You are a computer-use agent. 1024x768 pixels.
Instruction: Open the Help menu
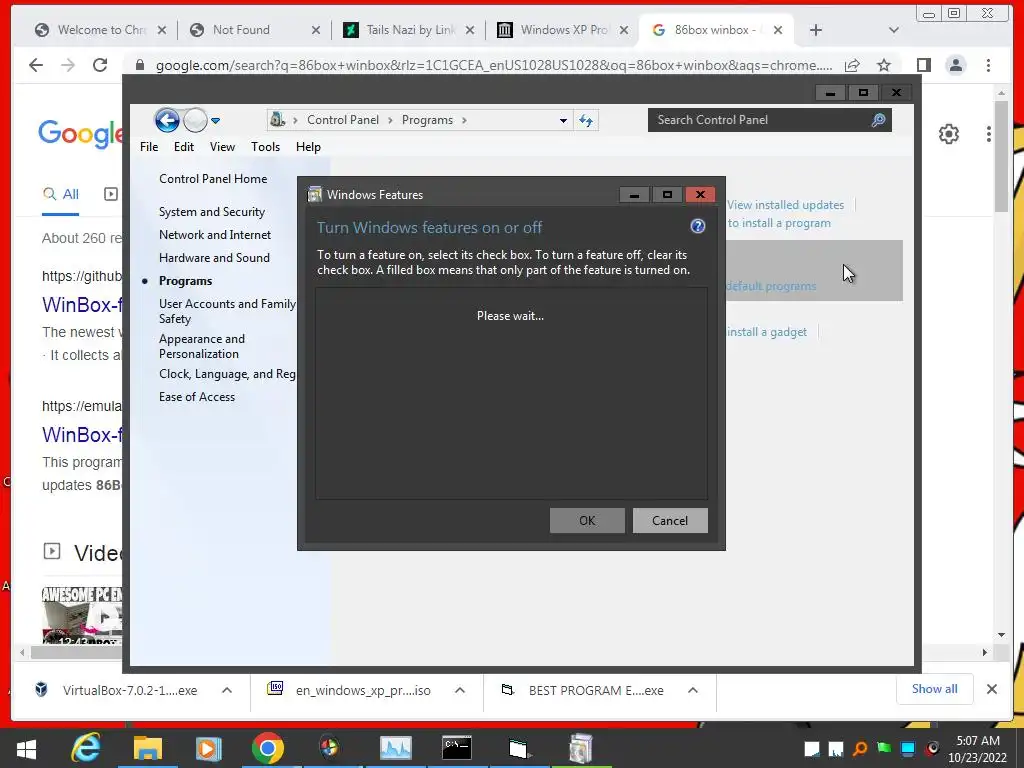pyautogui.click(x=308, y=147)
